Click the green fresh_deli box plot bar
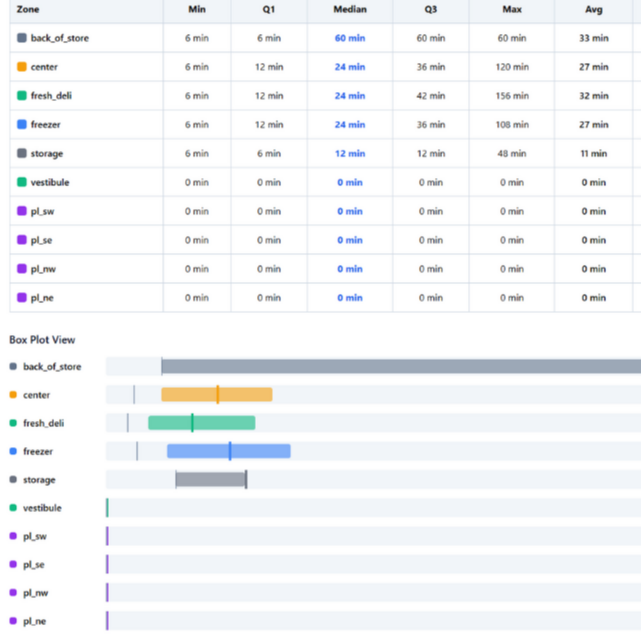 point(202,423)
